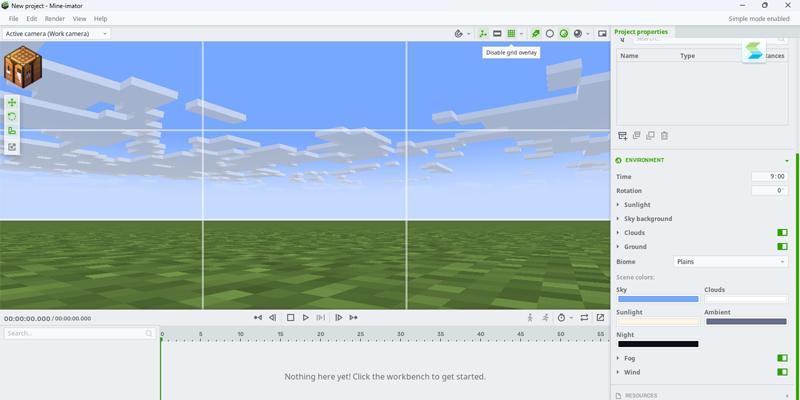Screen dimensions: 800x400
Task: Click the stop playback button
Action: [290, 317]
